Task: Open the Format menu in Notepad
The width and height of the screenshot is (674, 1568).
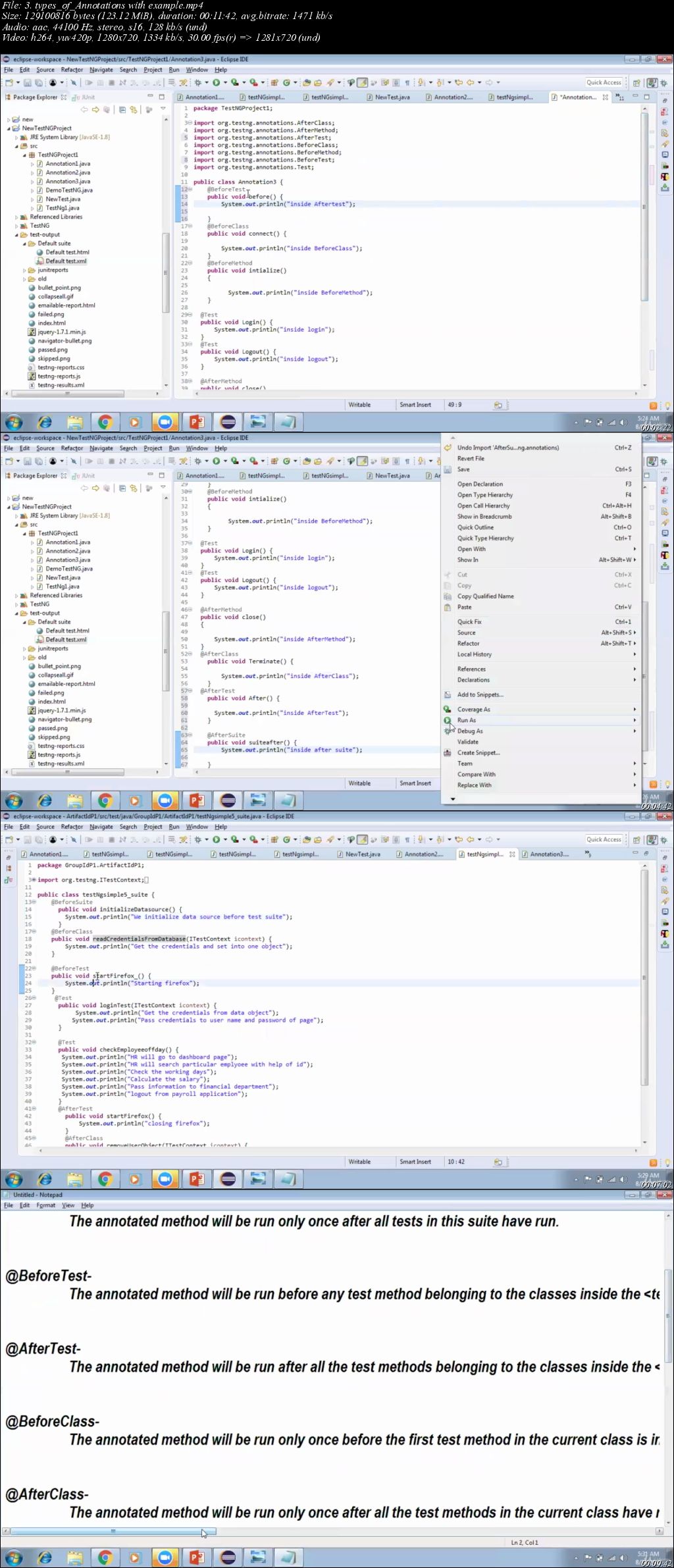Action: tap(46, 1205)
